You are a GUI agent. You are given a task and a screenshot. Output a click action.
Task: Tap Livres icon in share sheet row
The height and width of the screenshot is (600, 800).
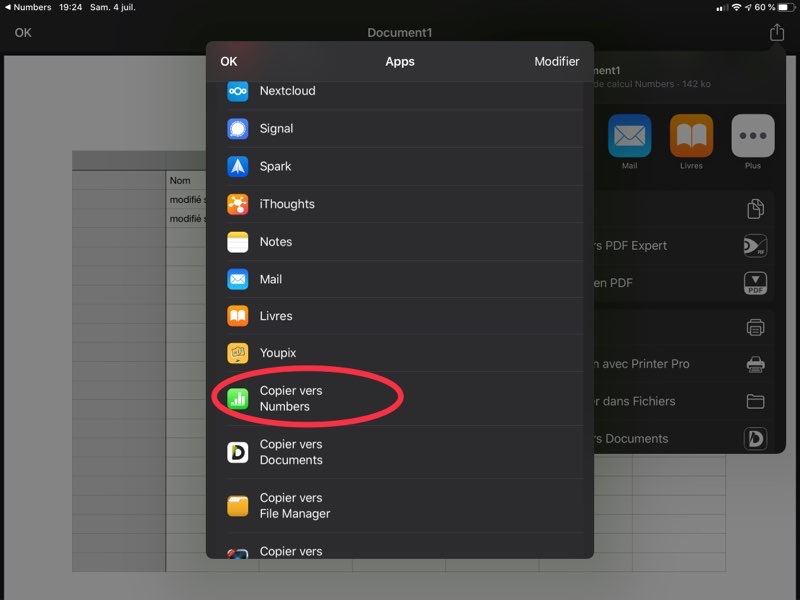[691, 137]
